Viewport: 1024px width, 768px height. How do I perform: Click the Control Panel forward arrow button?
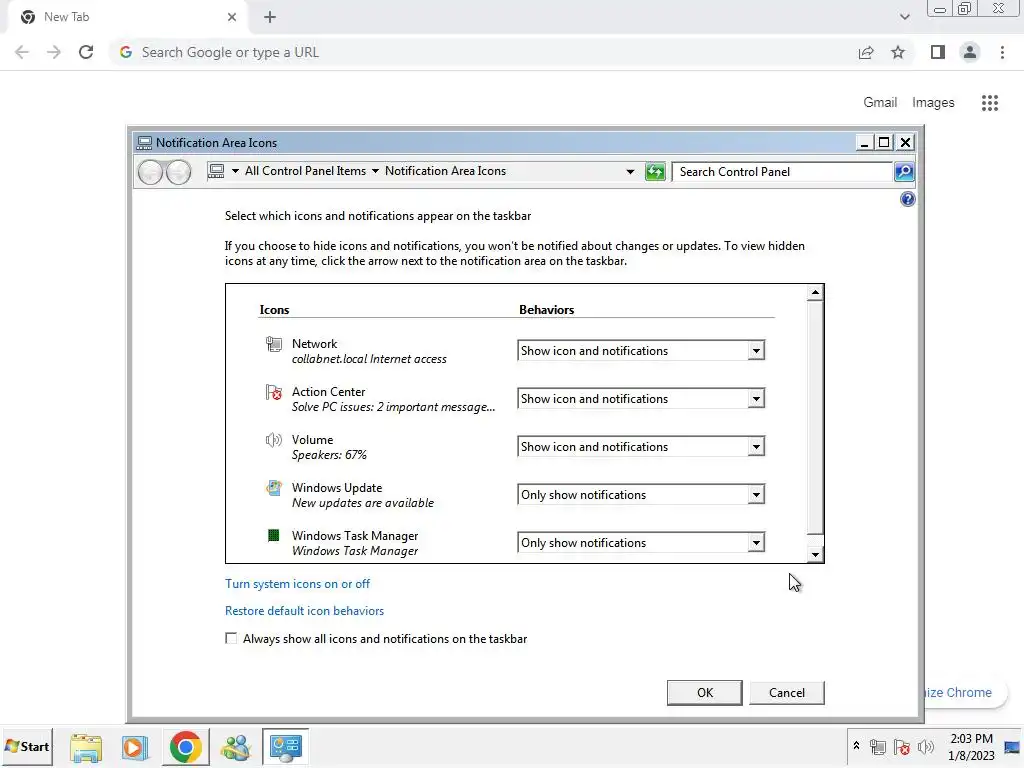pyautogui.click(x=178, y=172)
